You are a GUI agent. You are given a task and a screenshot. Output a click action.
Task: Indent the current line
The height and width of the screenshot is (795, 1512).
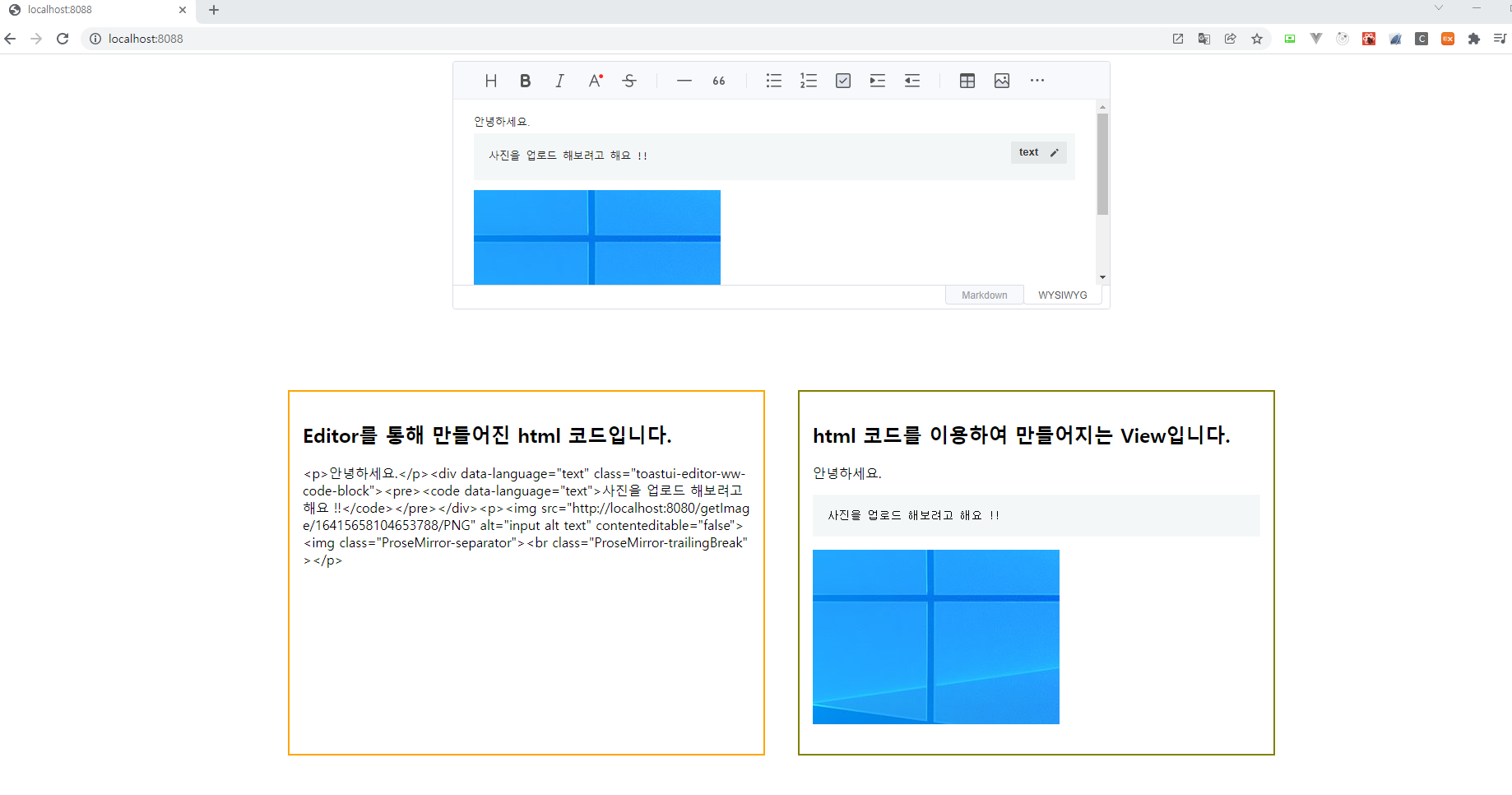tap(878, 81)
